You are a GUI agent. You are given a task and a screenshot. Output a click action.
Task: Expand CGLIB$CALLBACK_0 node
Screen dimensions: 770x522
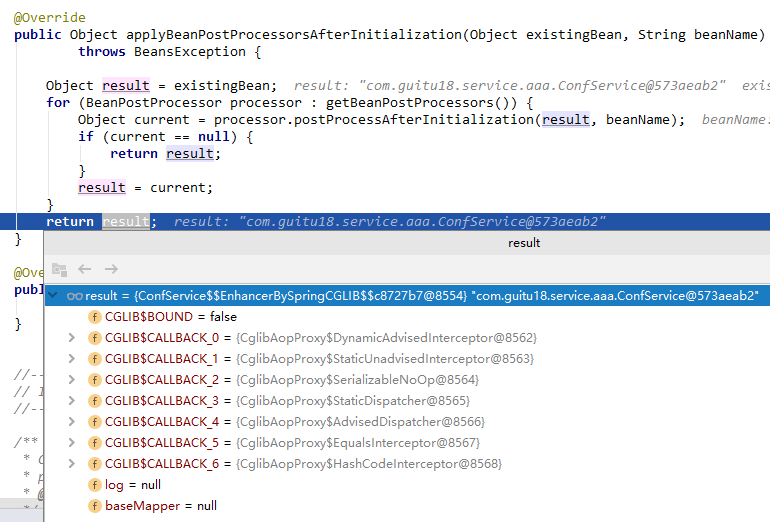(x=72, y=338)
